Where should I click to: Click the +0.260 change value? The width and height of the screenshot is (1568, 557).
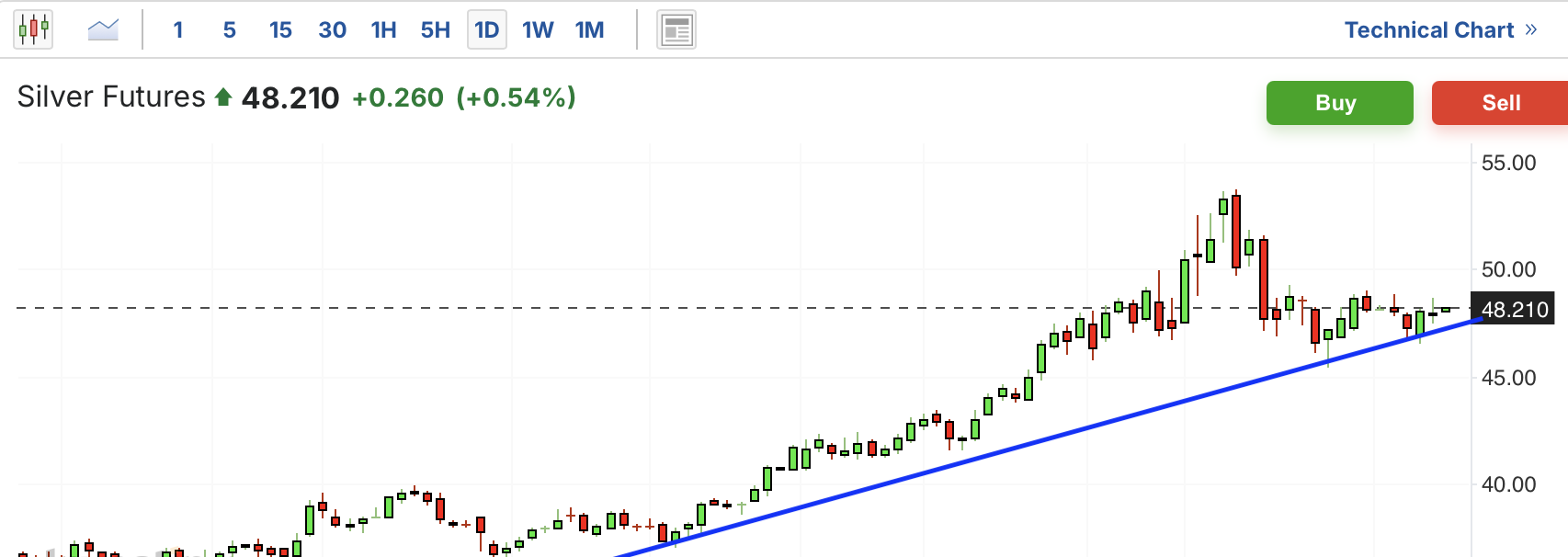pyautogui.click(x=398, y=97)
